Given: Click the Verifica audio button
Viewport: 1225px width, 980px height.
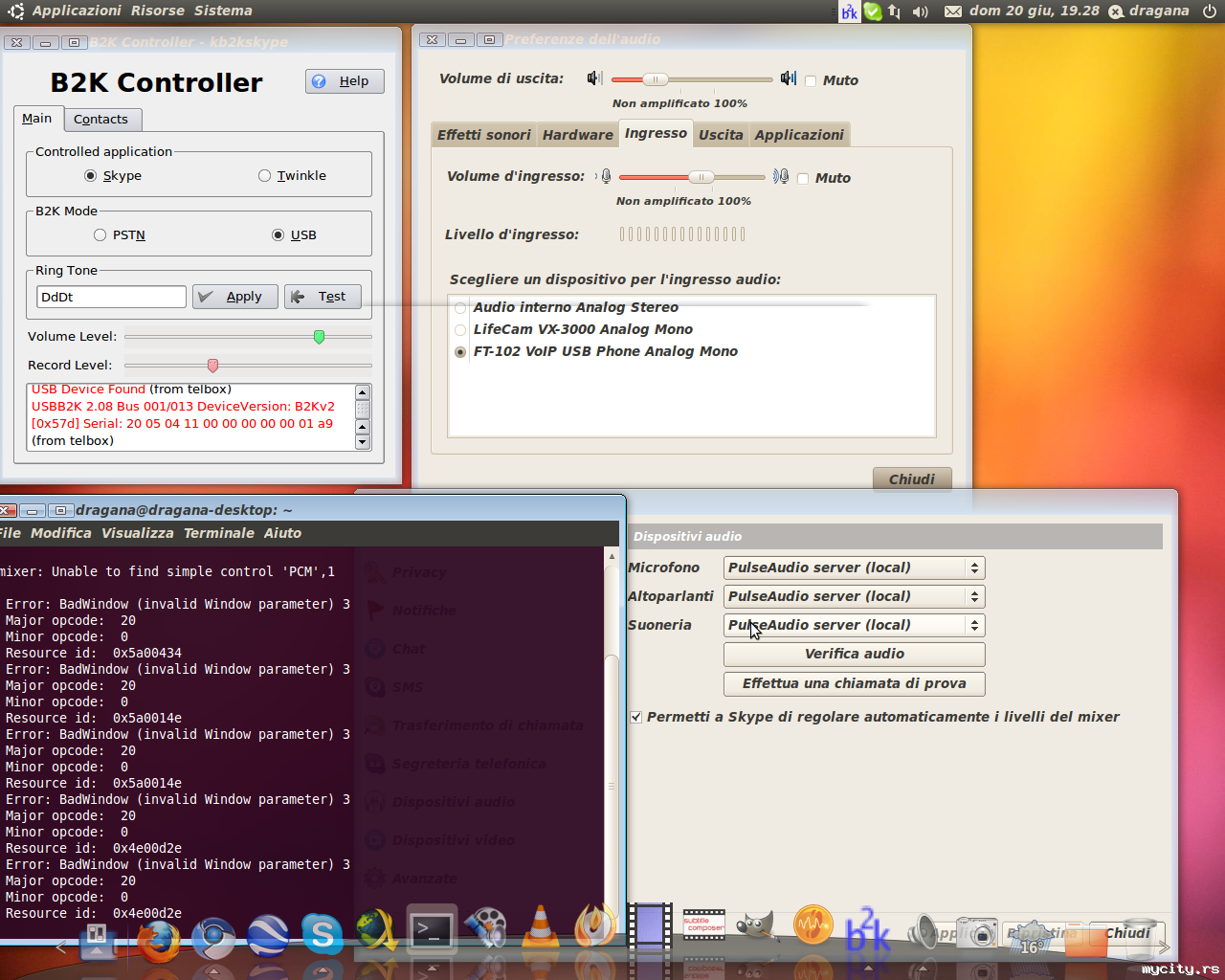Looking at the screenshot, I should coord(855,655).
